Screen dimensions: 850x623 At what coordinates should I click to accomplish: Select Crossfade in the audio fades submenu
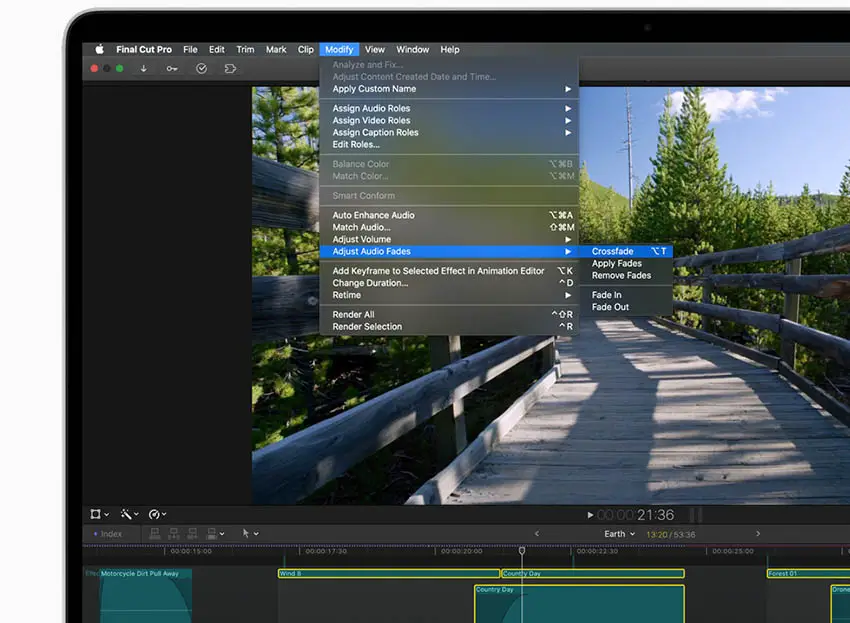pyautogui.click(x=627, y=252)
